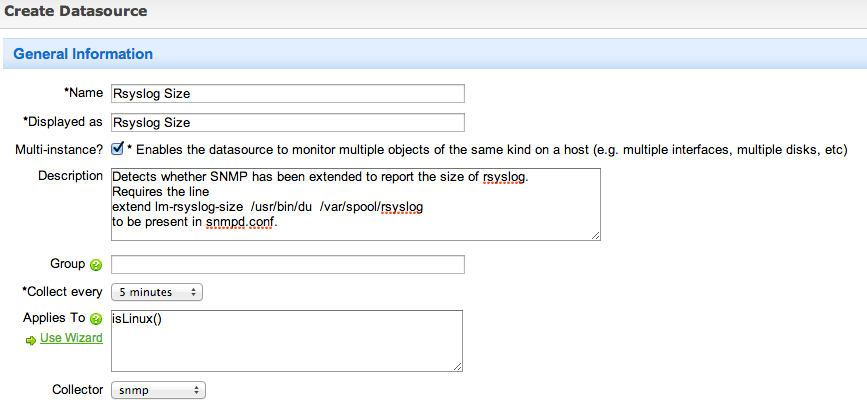Viewport: 867px width, 415px height.
Task: Expand the Collector snmp dropdown
Action: [158, 390]
